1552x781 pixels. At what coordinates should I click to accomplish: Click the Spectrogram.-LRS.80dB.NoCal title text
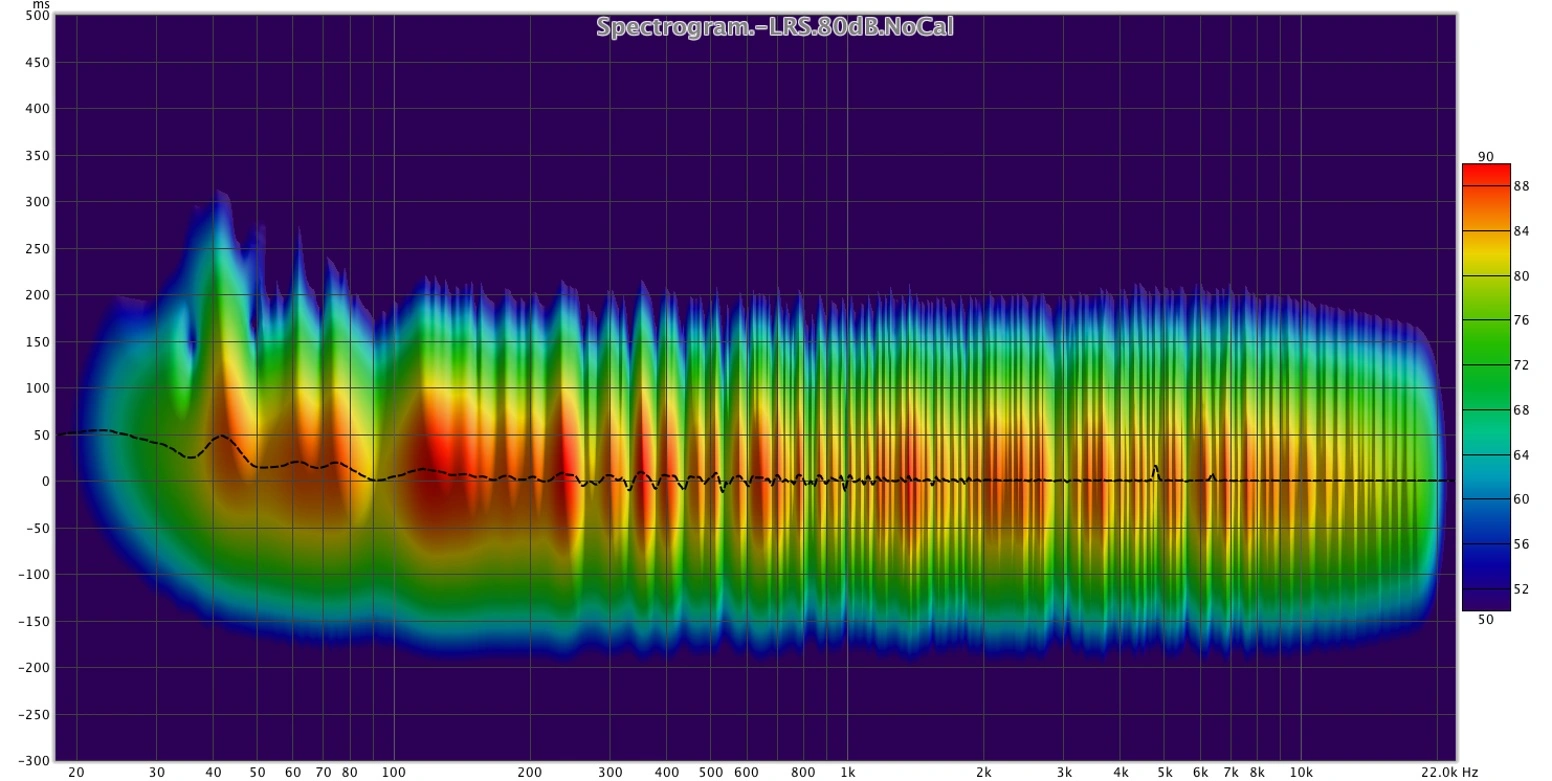click(x=774, y=27)
